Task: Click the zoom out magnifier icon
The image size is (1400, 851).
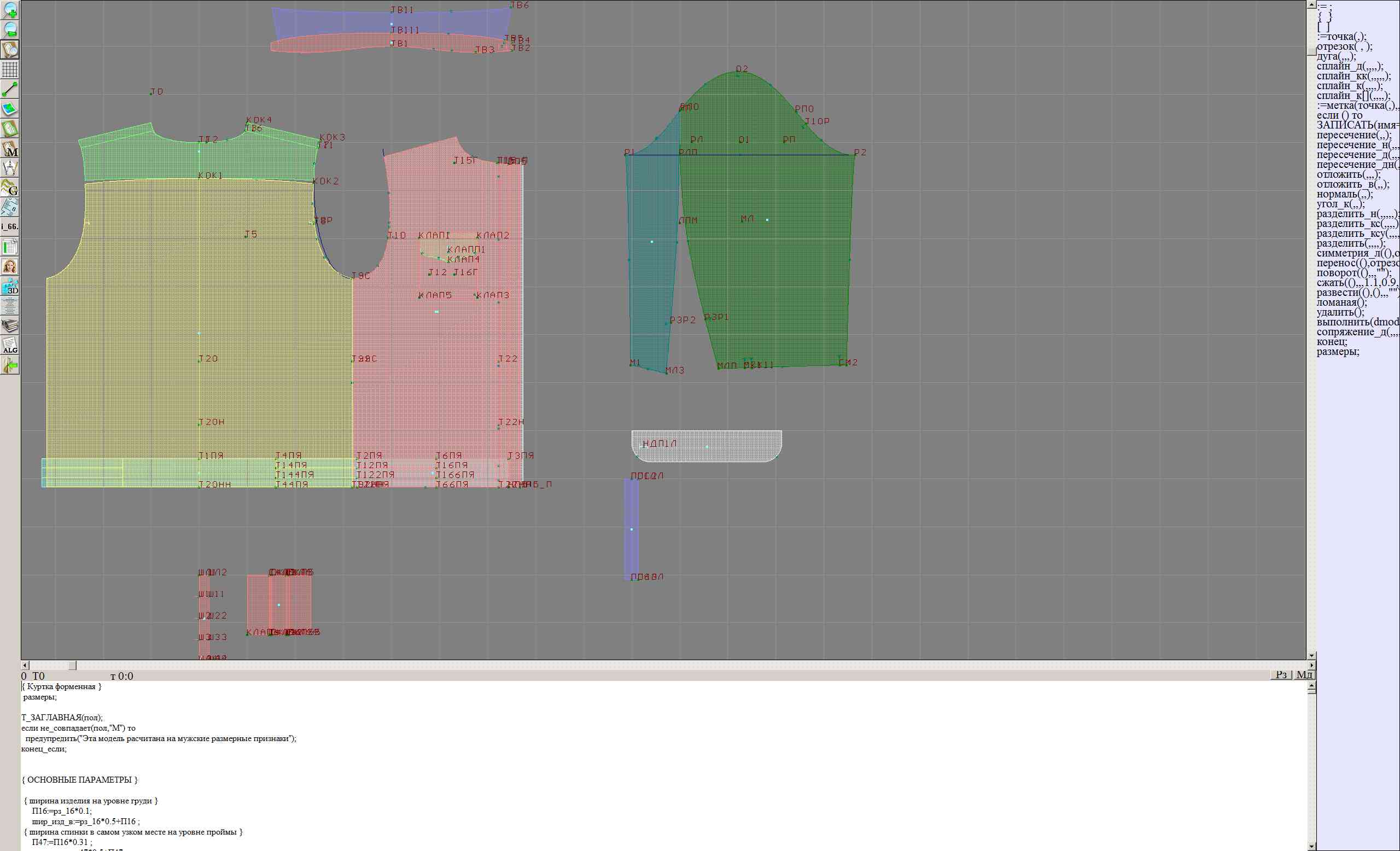Action: pos(10,30)
